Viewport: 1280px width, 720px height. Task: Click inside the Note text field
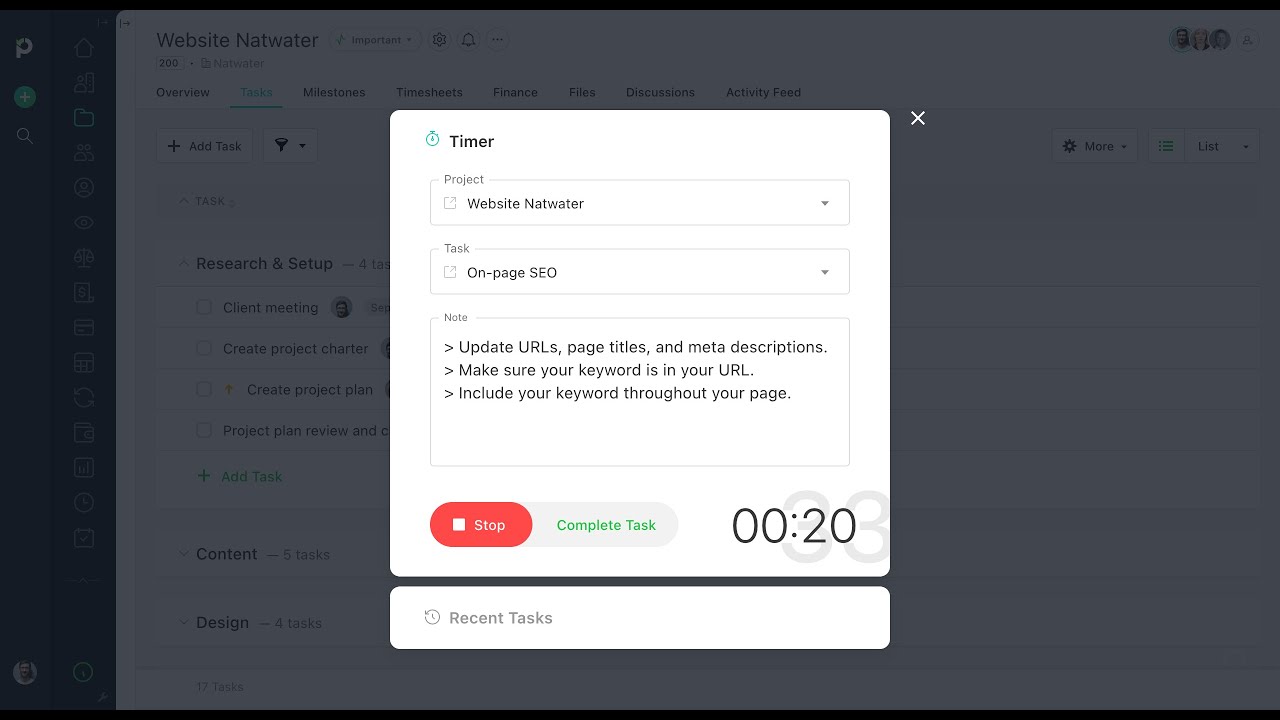pos(640,392)
